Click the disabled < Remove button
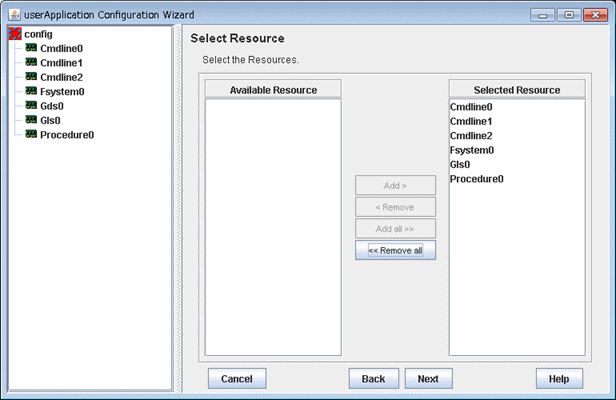 [x=395, y=207]
